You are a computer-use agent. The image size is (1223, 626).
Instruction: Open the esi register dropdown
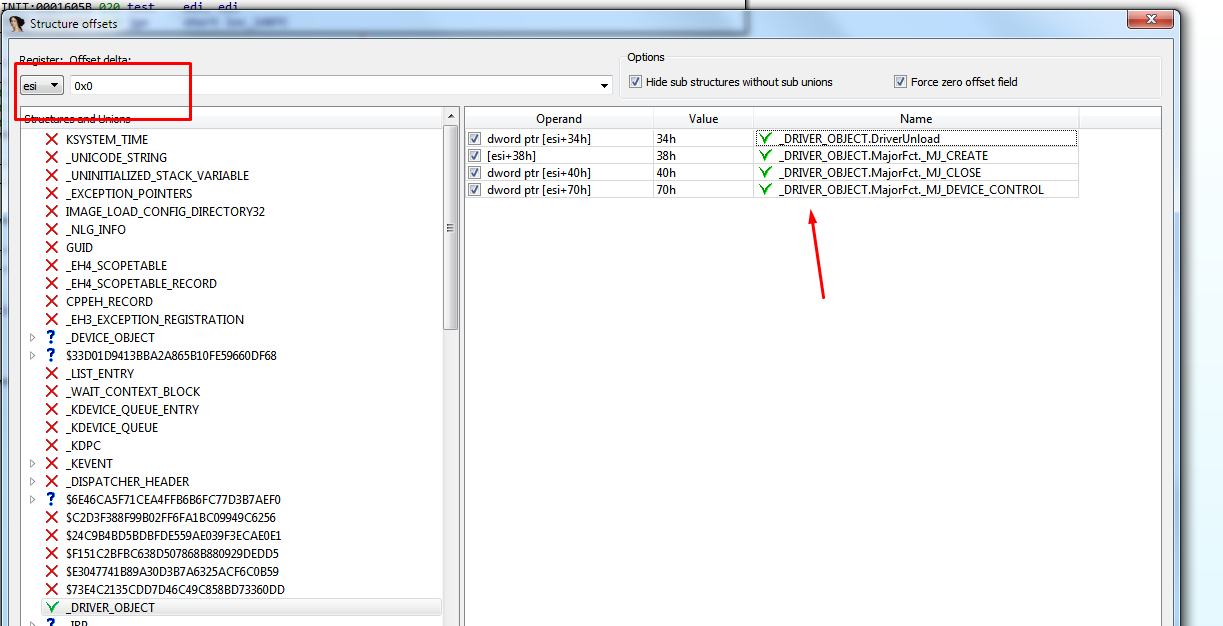point(42,86)
